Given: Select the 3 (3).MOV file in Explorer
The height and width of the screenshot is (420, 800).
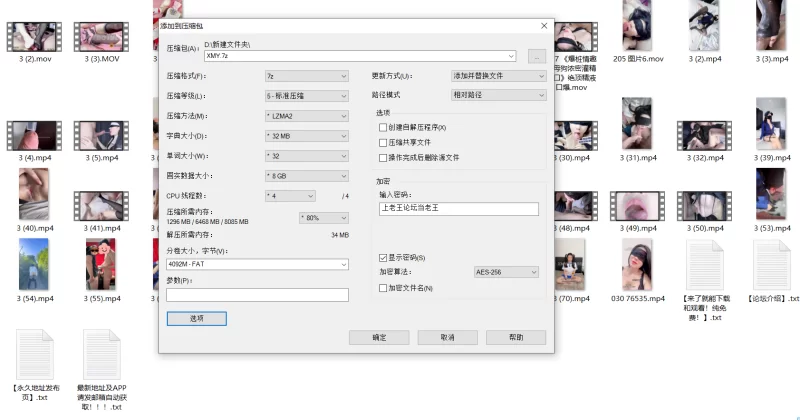Looking at the screenshot, I should pos(102,37).
